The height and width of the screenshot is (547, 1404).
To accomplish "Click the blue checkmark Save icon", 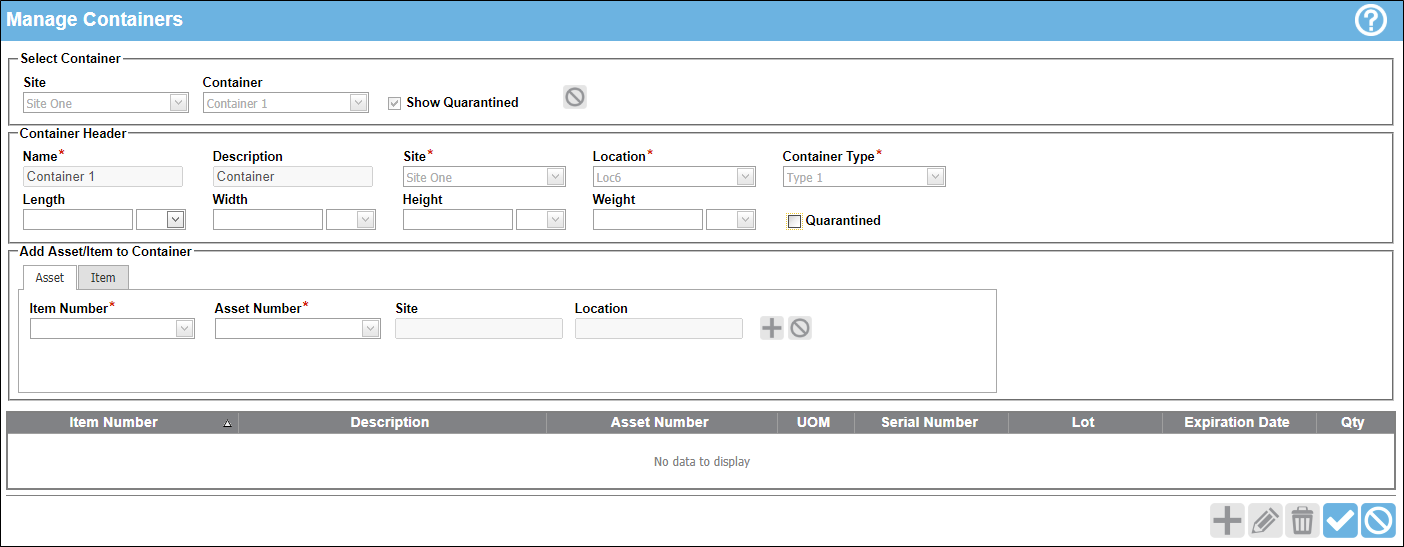I will (1340, 520).
